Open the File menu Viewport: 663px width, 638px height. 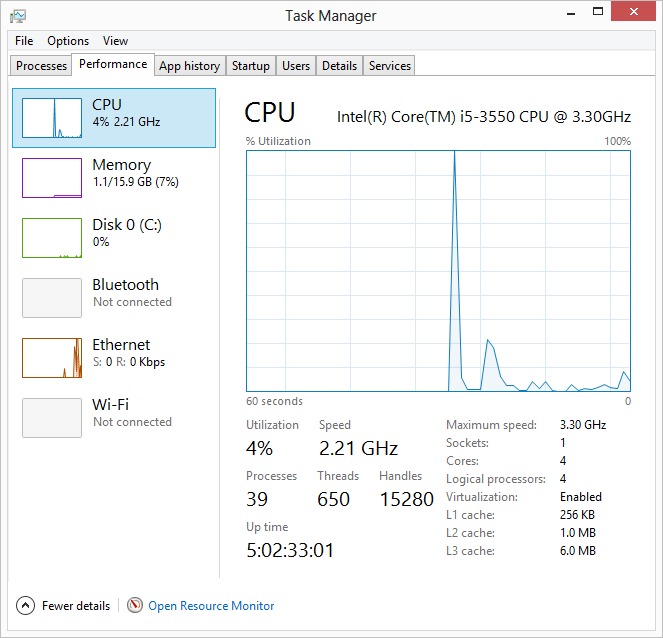pos(24,41)
